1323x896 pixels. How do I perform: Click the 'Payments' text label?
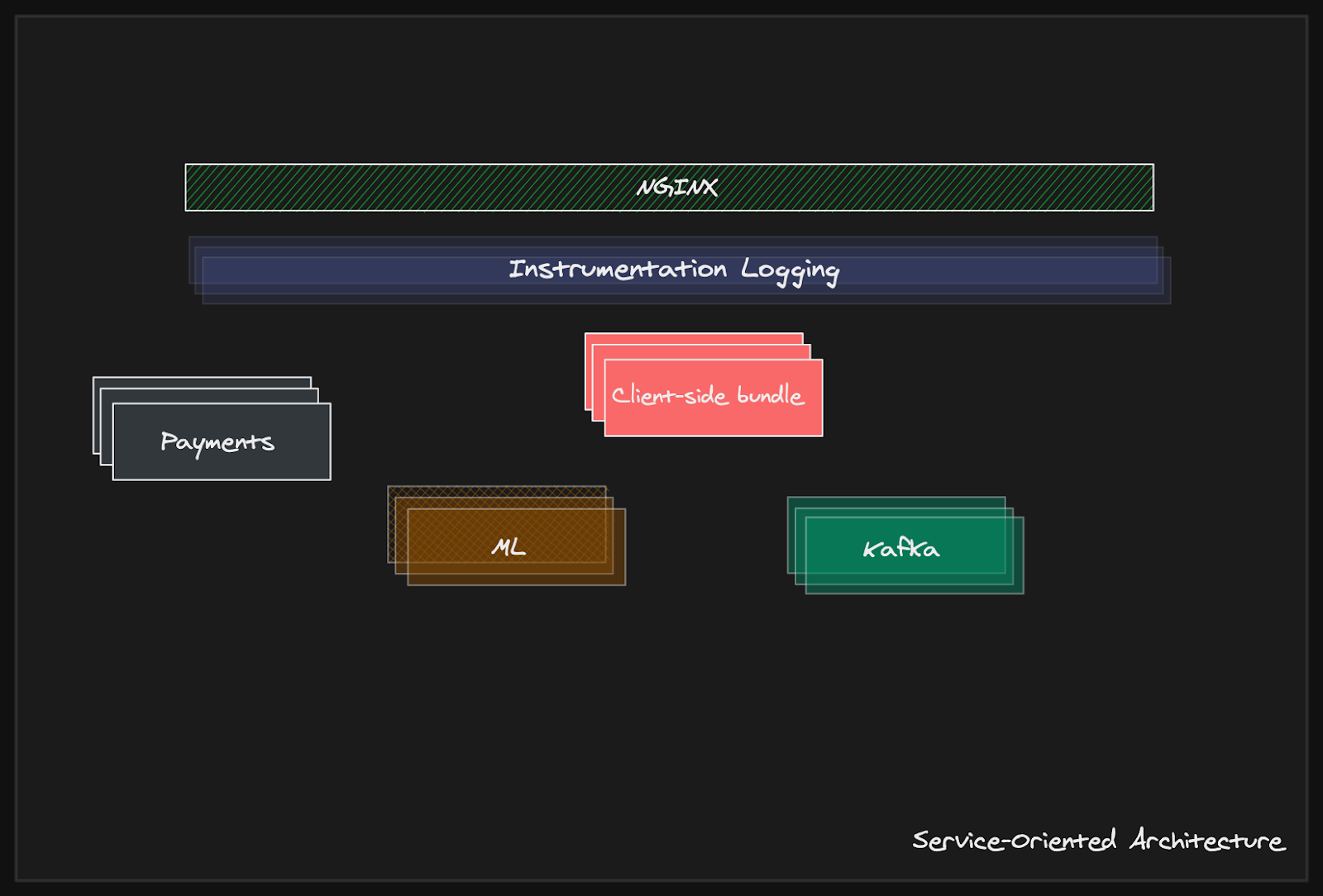click(217, 442)
